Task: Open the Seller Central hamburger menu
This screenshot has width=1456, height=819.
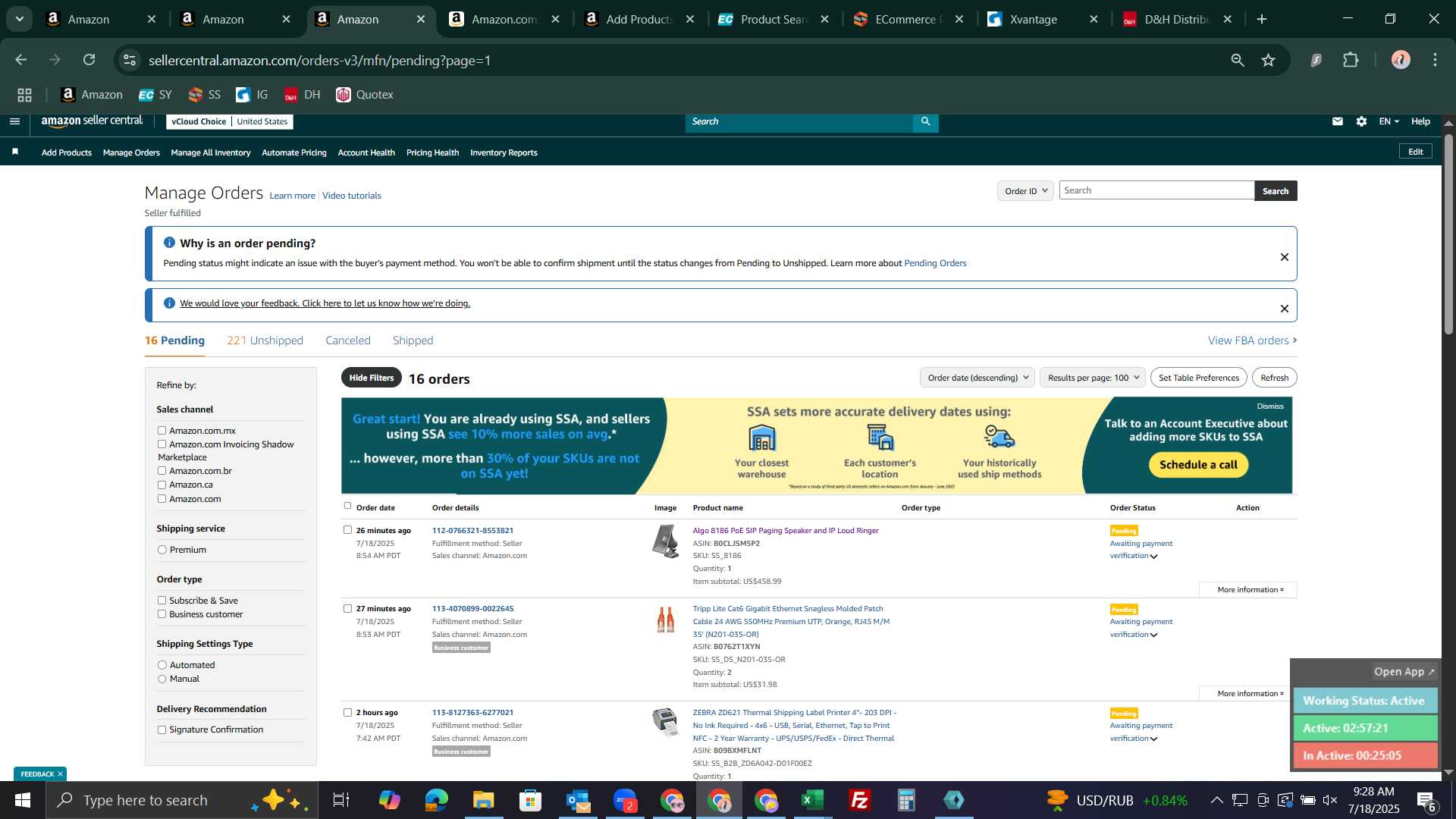Action: [x=14, y=121]
